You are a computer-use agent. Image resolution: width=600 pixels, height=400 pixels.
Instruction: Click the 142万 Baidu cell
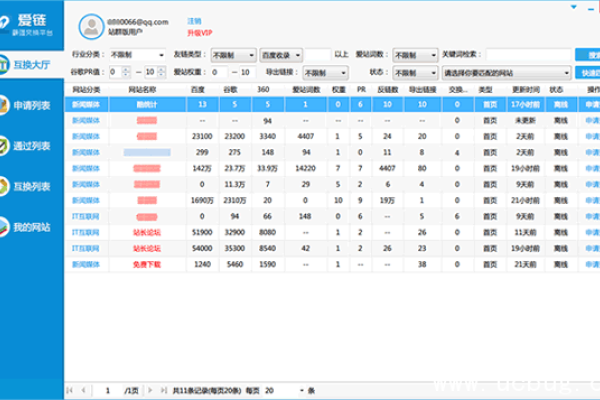click(x=202, y=168)
